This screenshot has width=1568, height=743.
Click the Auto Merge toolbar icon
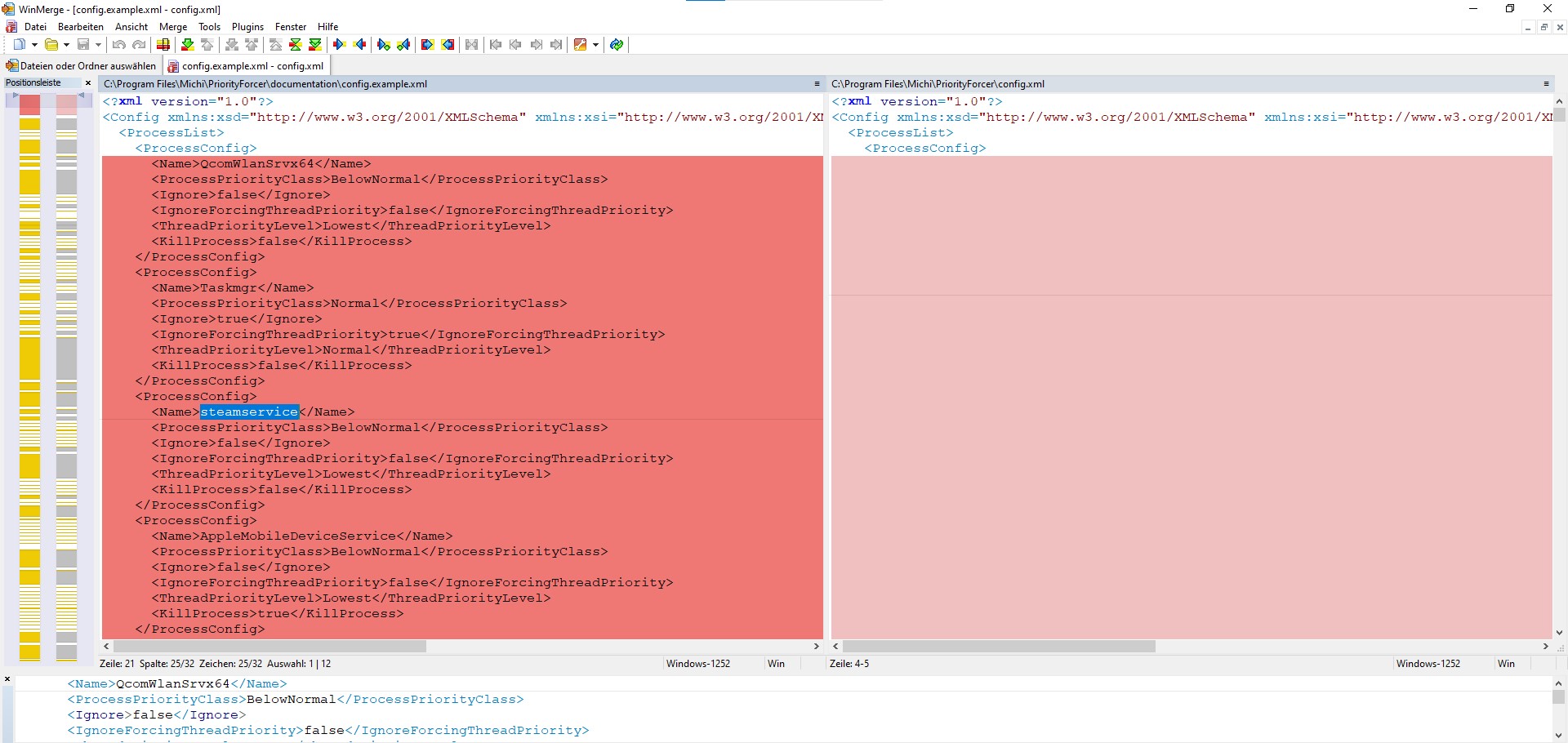[472, 45]
